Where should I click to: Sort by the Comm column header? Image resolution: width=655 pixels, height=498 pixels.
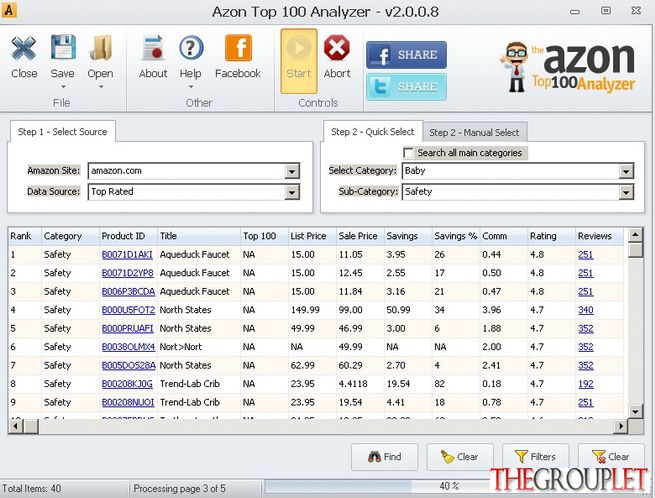tap(504, 236)
